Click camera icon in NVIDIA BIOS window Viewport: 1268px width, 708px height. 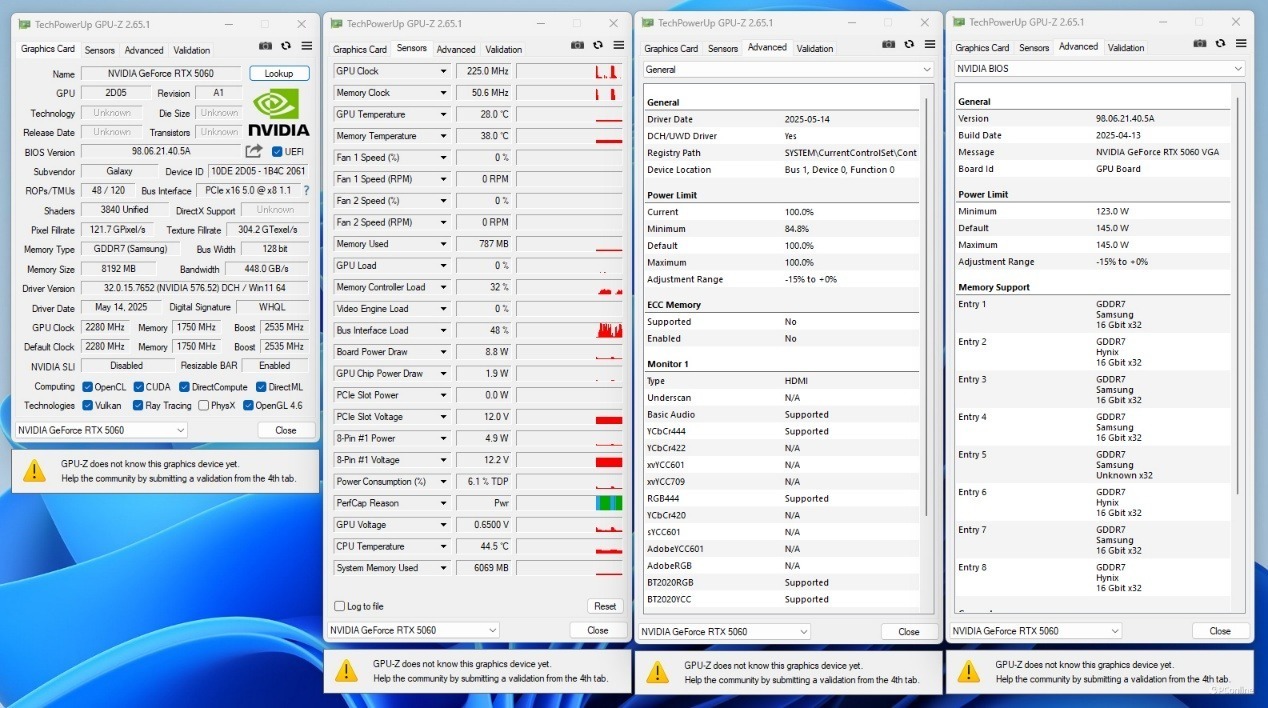coord(1200,45)
